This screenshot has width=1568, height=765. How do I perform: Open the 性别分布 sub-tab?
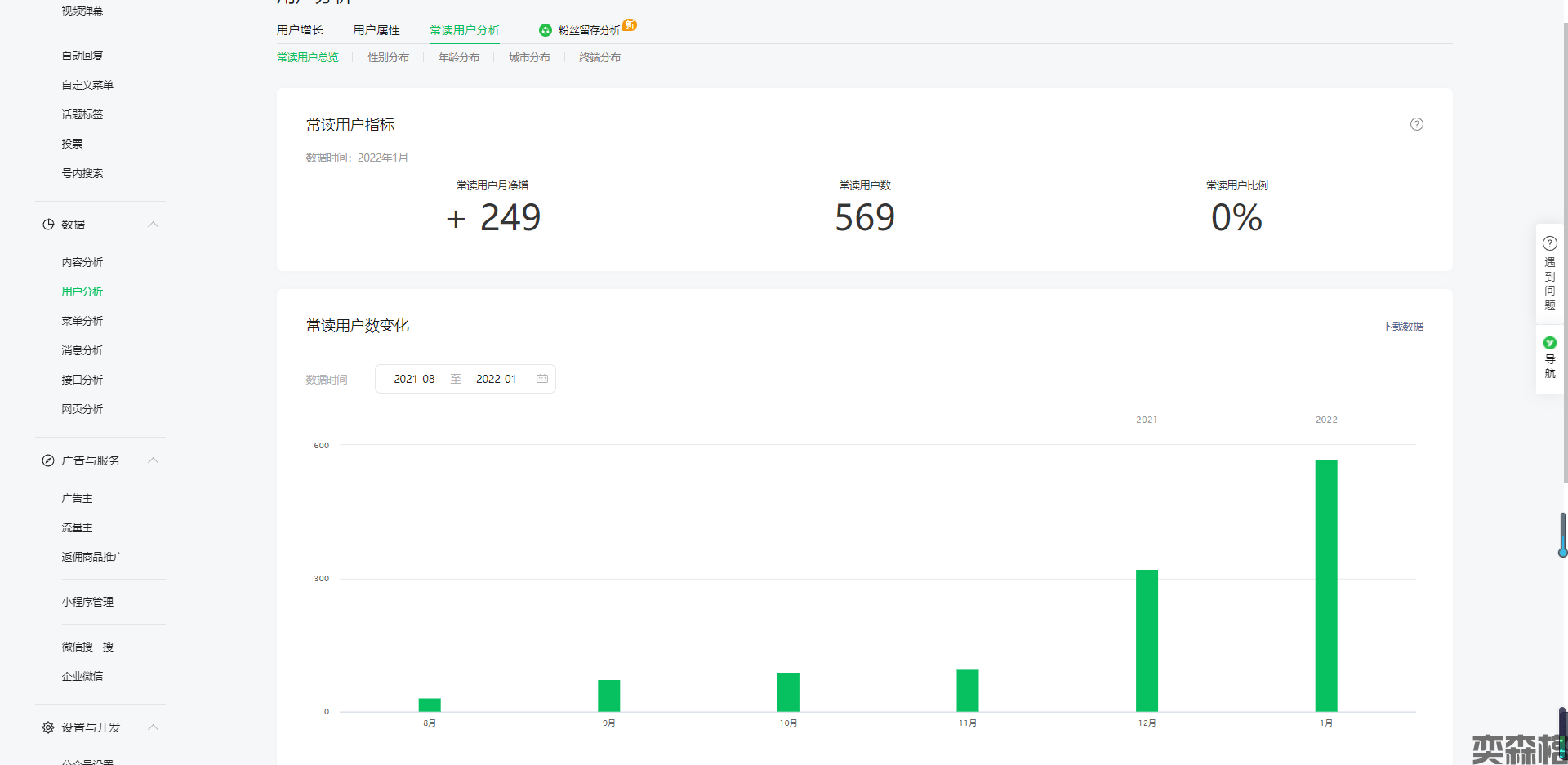click(388, 57)
